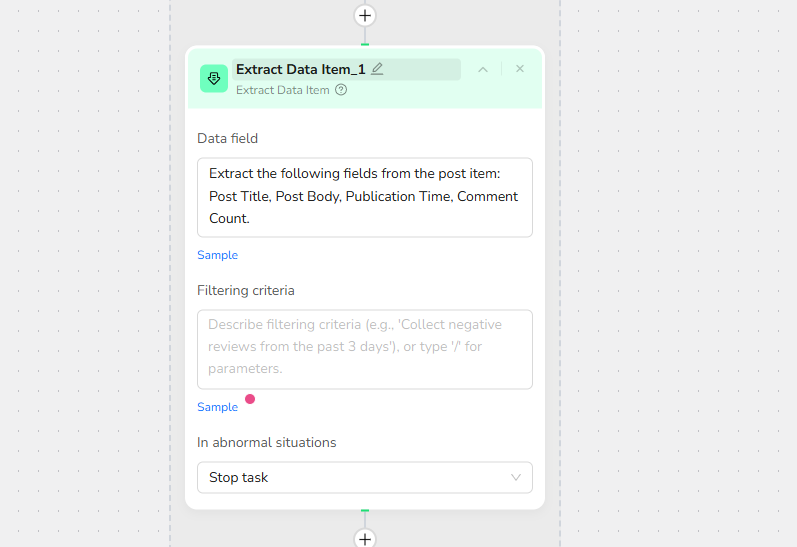Screen dimensions: 797x547
Task: Close the Extract Data Item_1 card
Action: tap(520, 69)
